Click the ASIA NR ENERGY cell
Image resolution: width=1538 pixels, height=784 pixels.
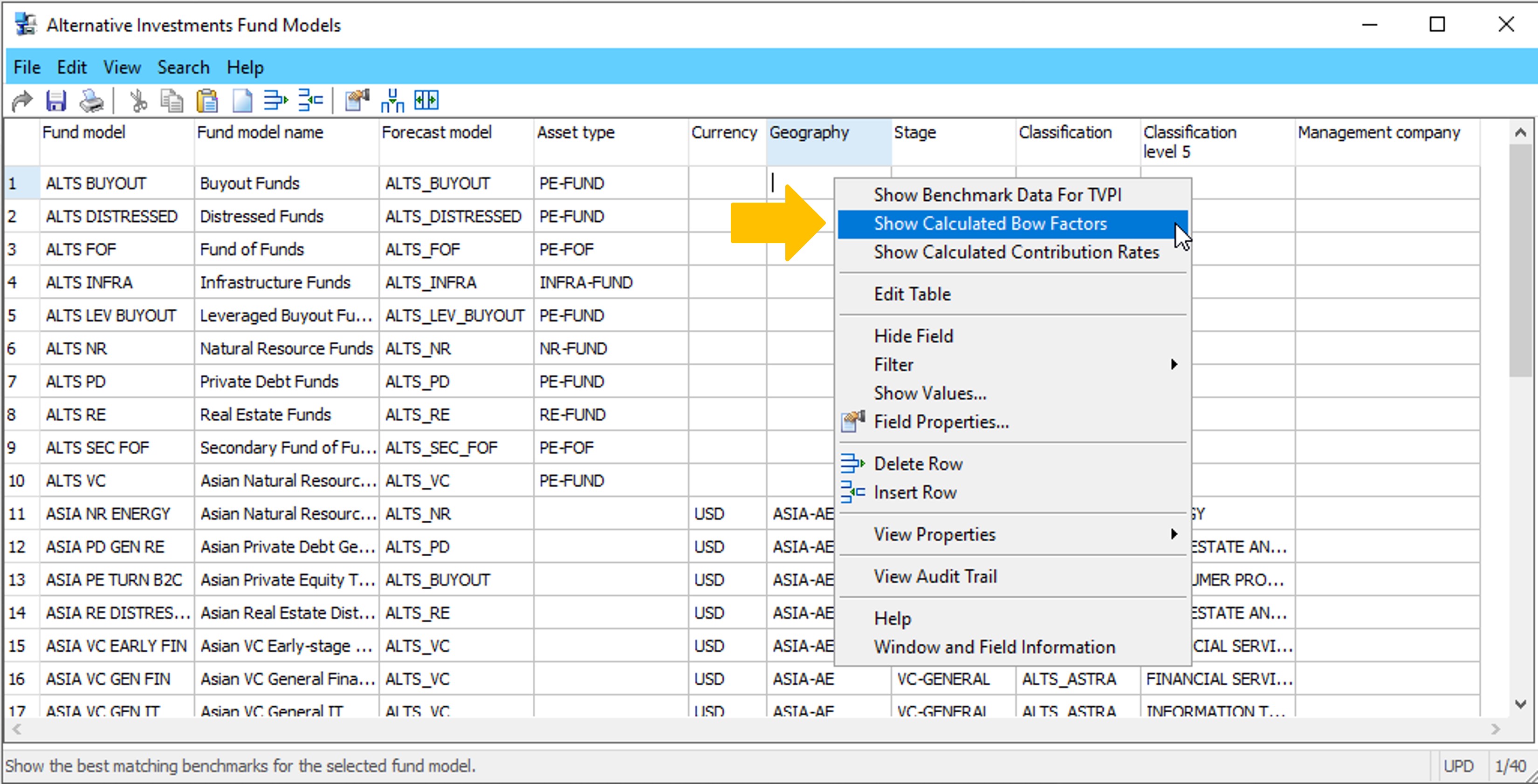tap(117, 513)
